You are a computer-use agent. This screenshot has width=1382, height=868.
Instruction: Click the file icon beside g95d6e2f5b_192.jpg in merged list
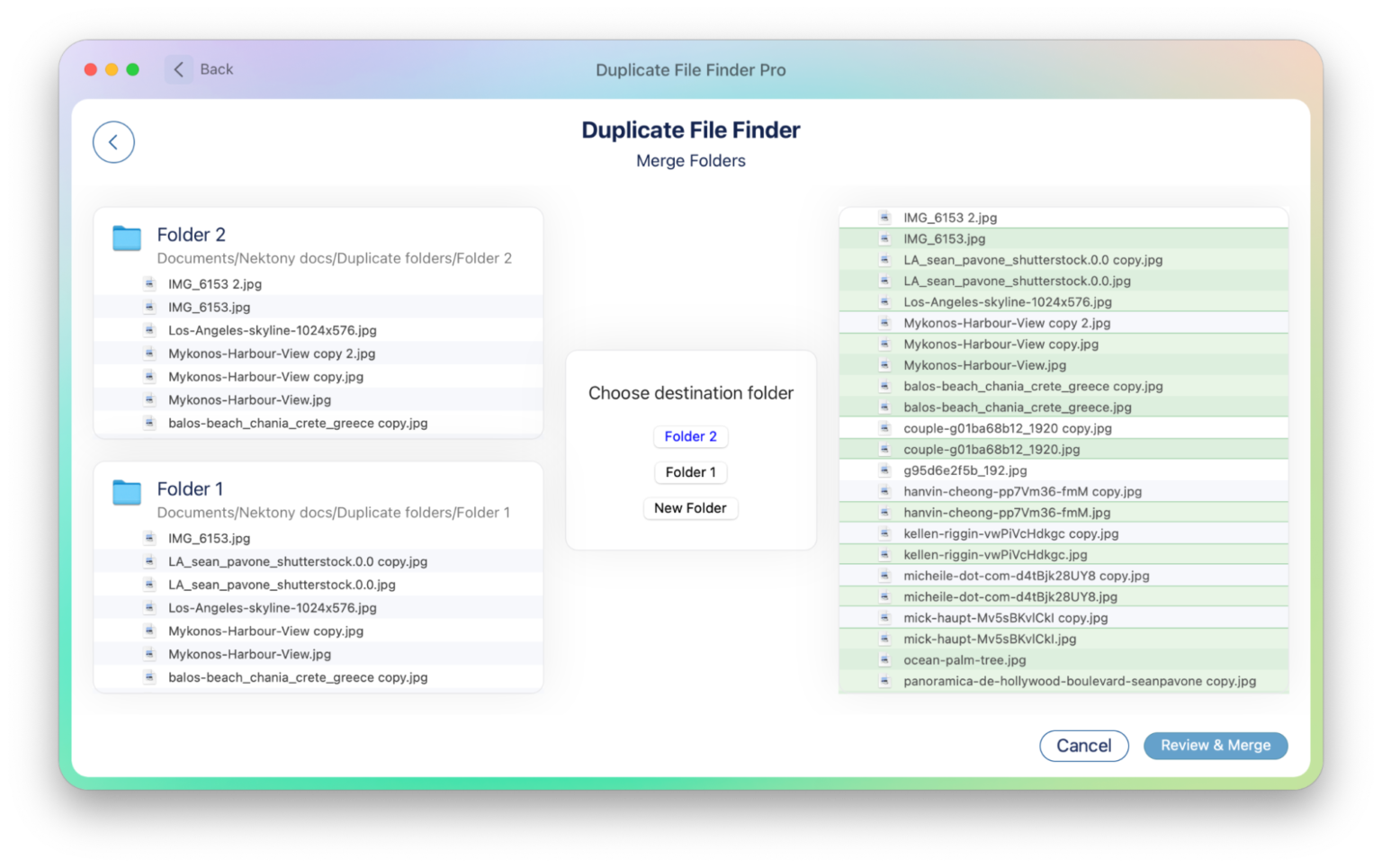pyautogui.click(x=884, y=470)
